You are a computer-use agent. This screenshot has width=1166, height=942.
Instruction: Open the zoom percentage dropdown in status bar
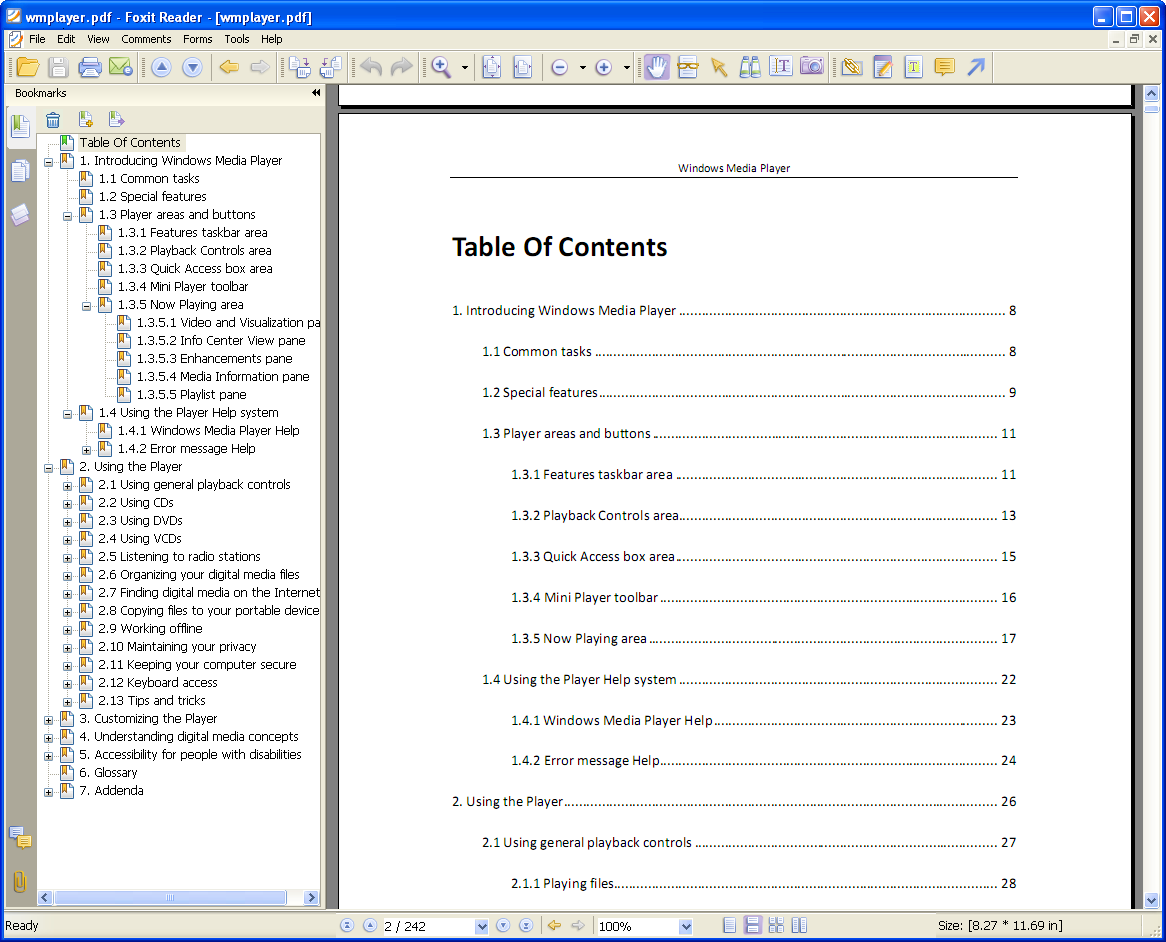click(x=686, y=926)
